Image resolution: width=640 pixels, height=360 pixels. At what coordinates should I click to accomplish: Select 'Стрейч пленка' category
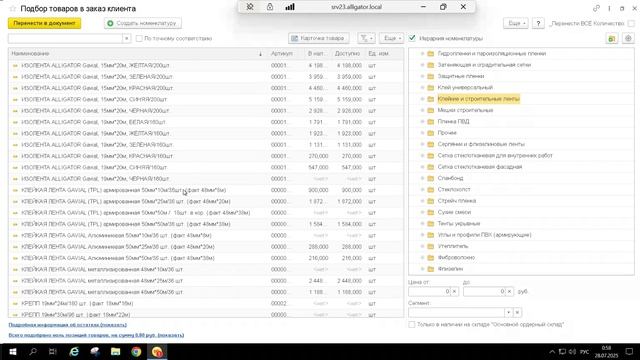457,201
